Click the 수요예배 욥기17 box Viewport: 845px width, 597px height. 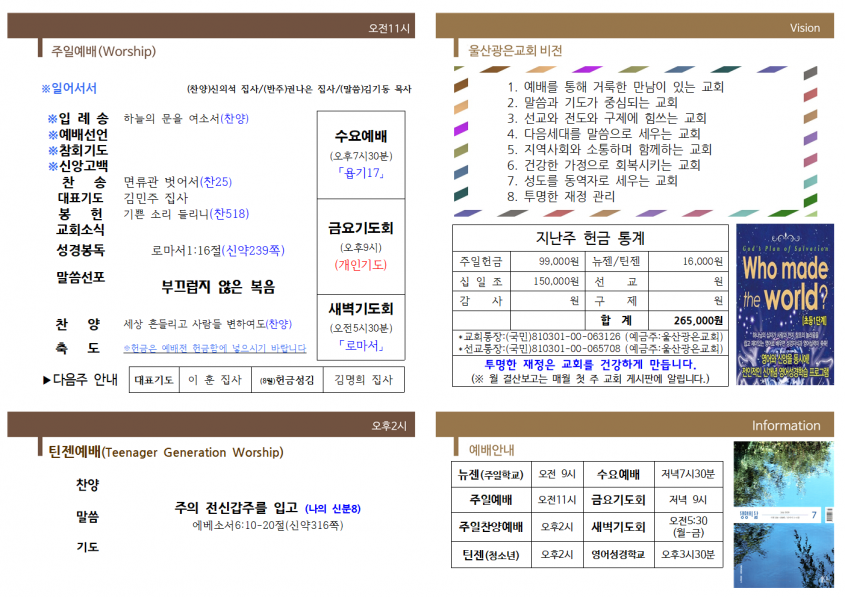tap(361, 155)
